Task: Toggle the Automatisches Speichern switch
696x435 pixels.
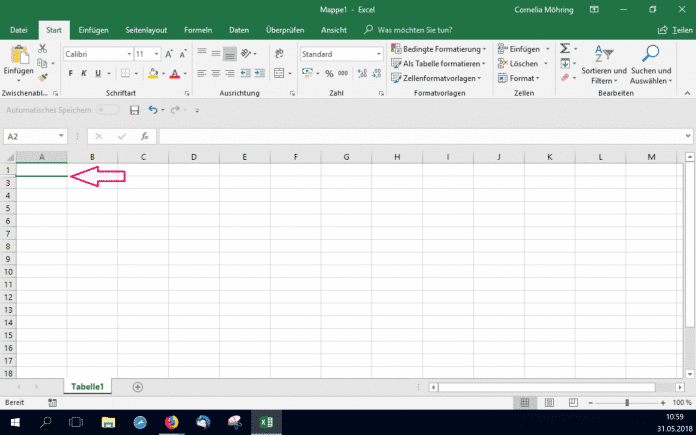Action: pyautogui.click(x=106, y=110)
